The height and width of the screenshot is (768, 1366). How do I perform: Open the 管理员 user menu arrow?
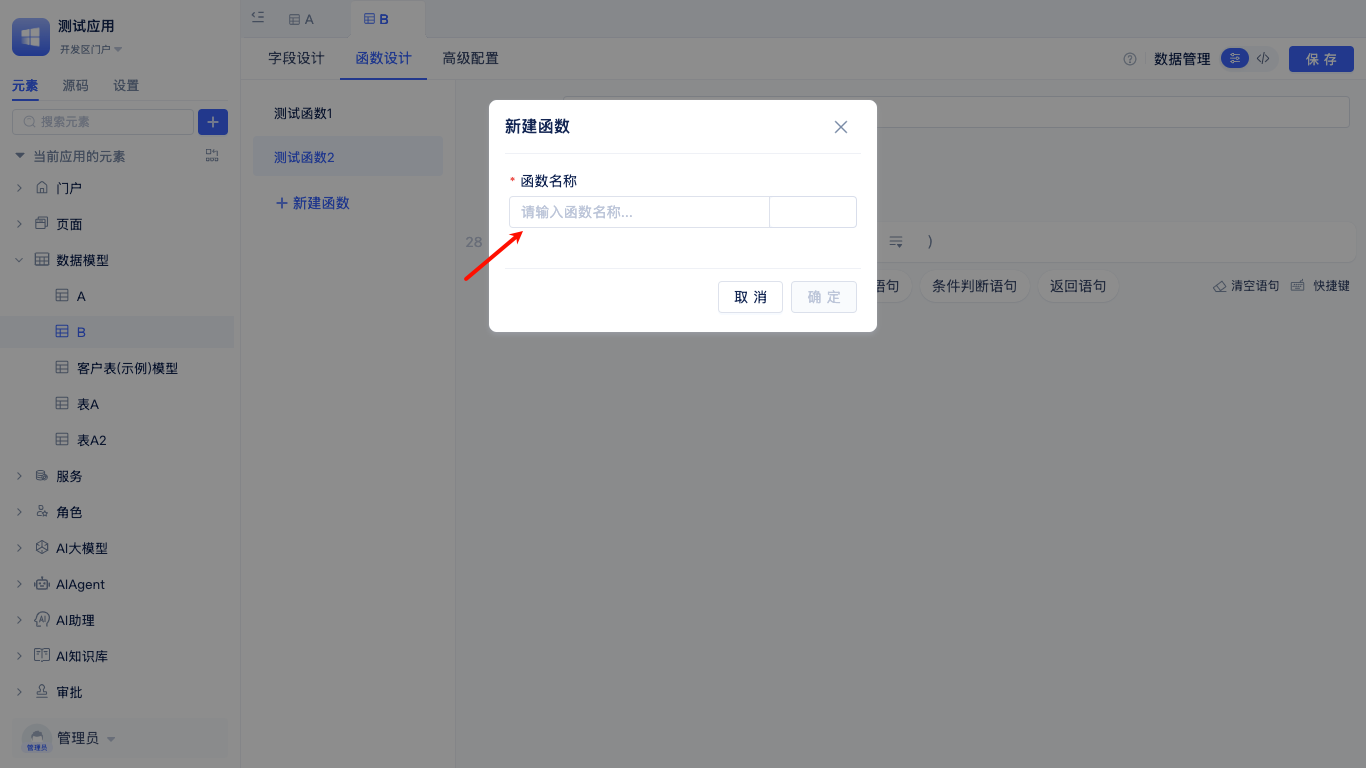coord(111,740)
